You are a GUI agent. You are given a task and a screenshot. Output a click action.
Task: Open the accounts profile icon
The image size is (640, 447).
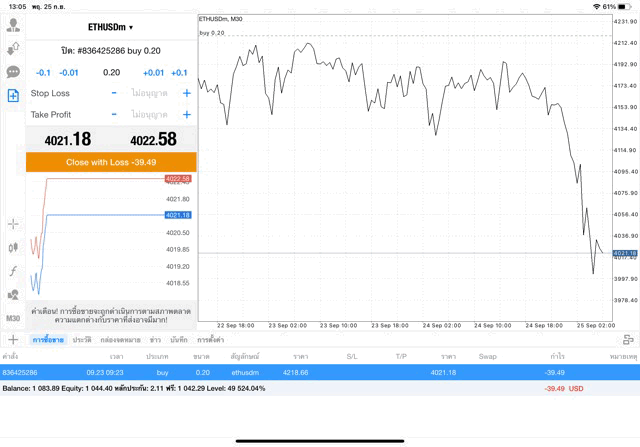point(13,26)
